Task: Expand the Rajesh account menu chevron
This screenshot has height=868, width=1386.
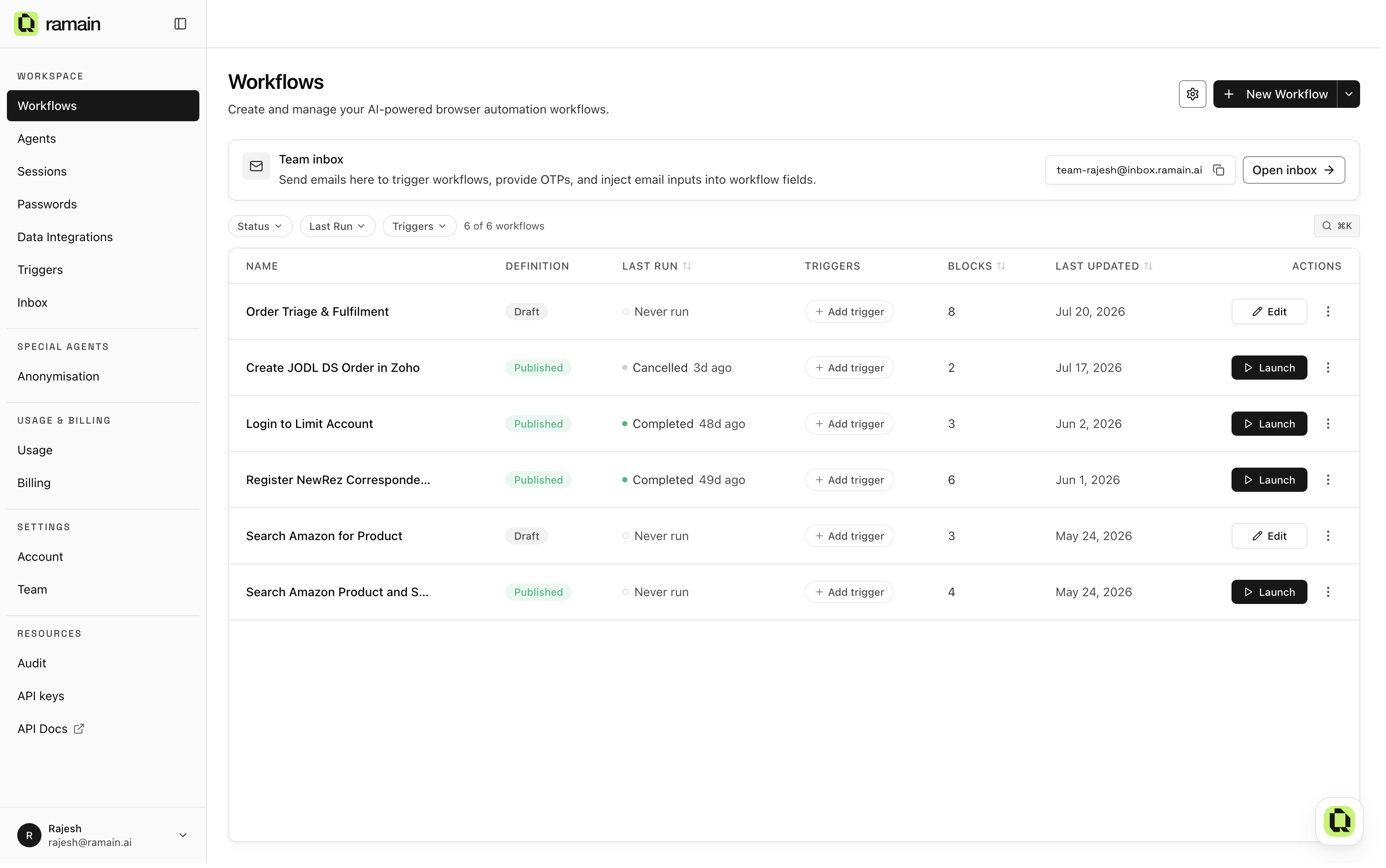Action: pyautogui.click(x=183, y=836)
